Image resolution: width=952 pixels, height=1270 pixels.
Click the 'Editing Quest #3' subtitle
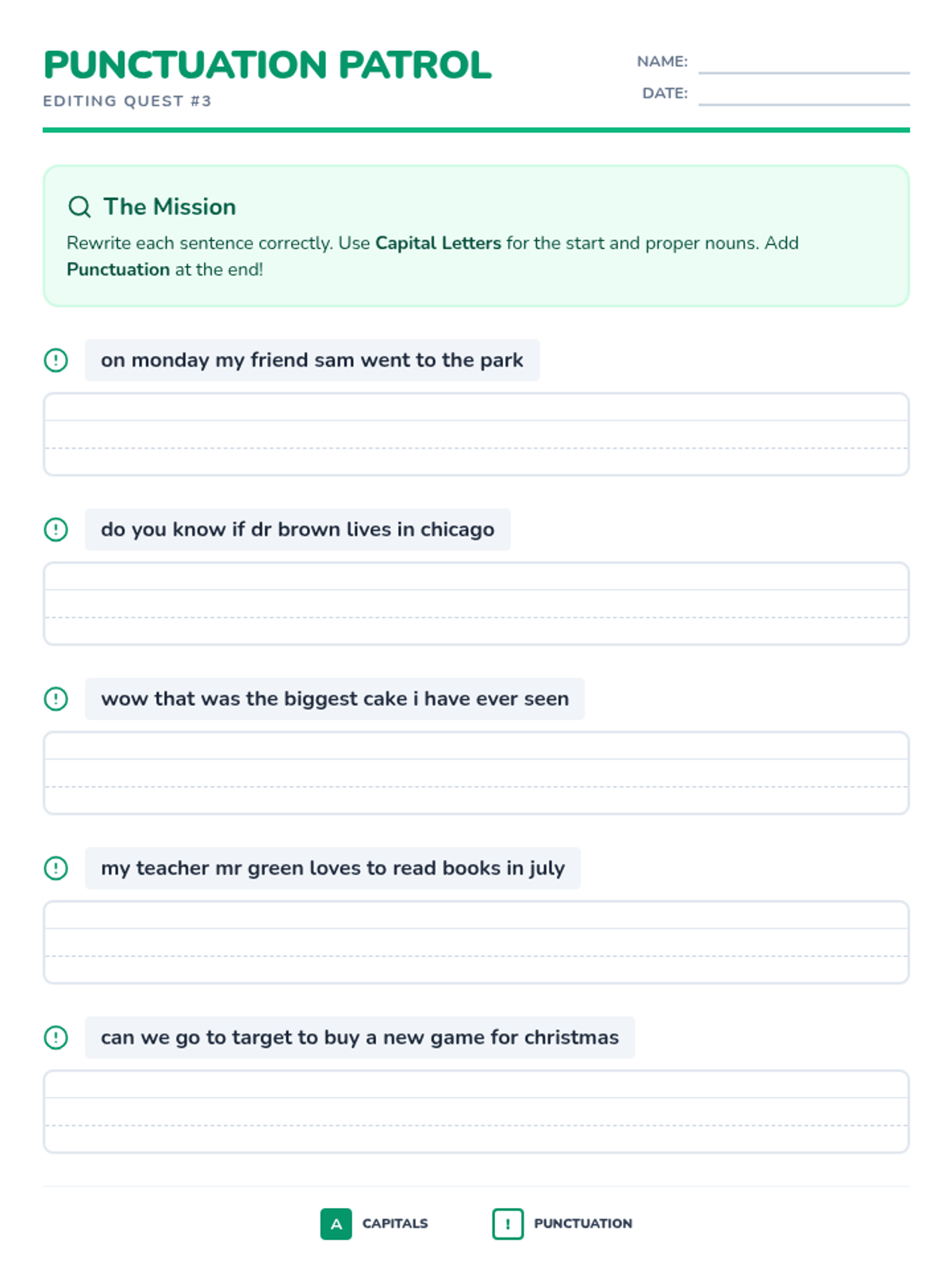click(127, 101)
